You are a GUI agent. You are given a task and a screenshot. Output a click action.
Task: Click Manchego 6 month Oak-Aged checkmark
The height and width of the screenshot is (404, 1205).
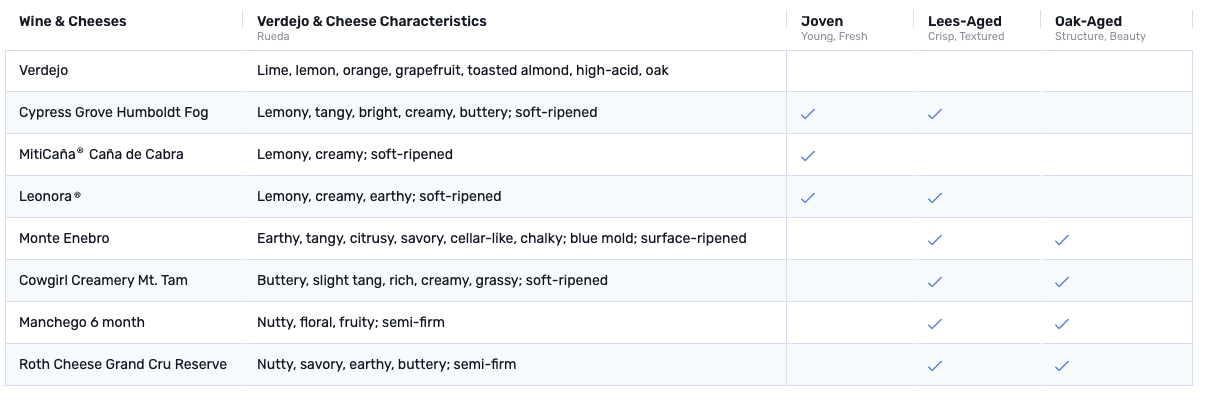click(x=1062, y=324)
